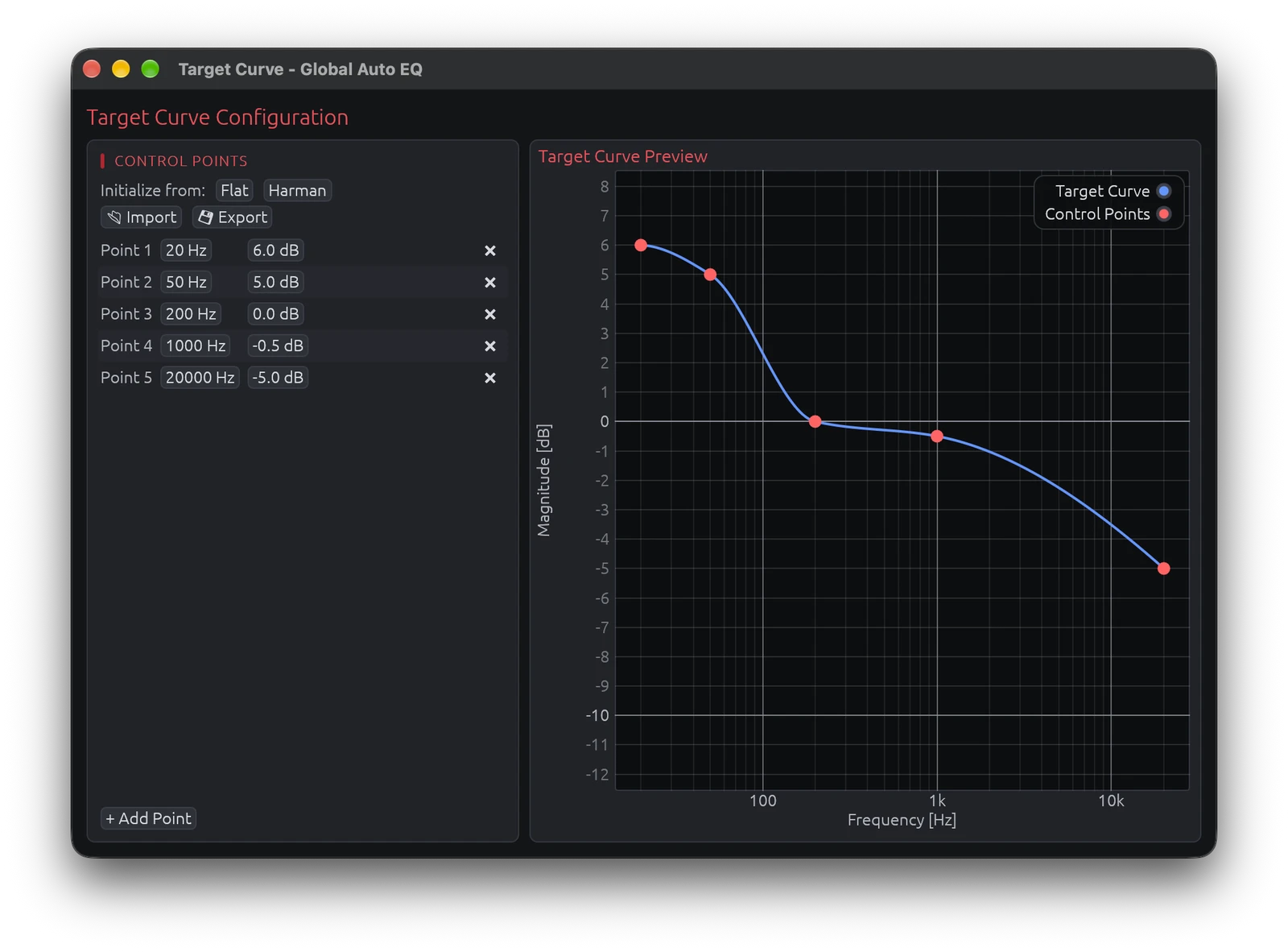This screenshot has height=952, width=1288.
Task: Select the 1 kHz control point on graph
Action: (x=937, y=436)
